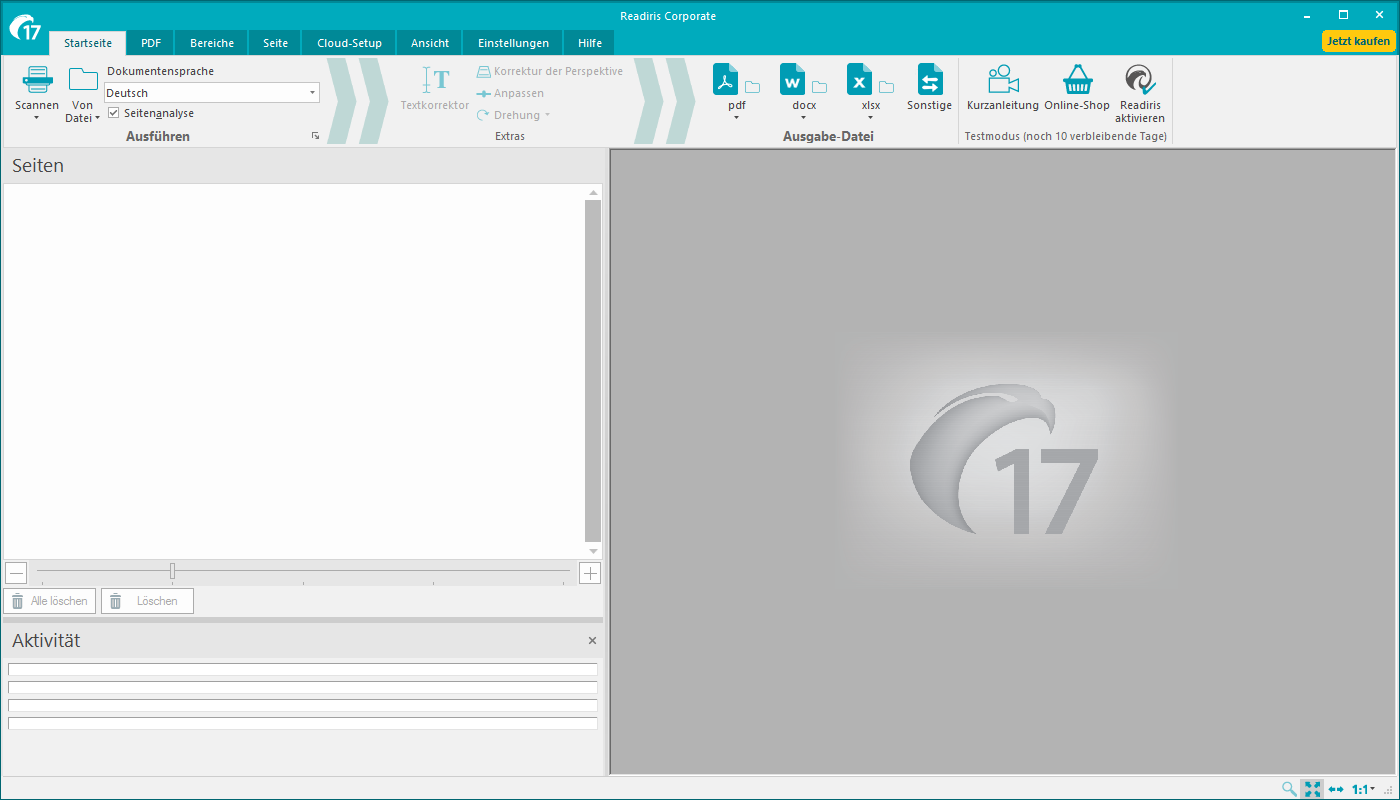Open the Dokumentensprache Deutsch dropdown
The image size is (1400, 800).
click(312, 93)
